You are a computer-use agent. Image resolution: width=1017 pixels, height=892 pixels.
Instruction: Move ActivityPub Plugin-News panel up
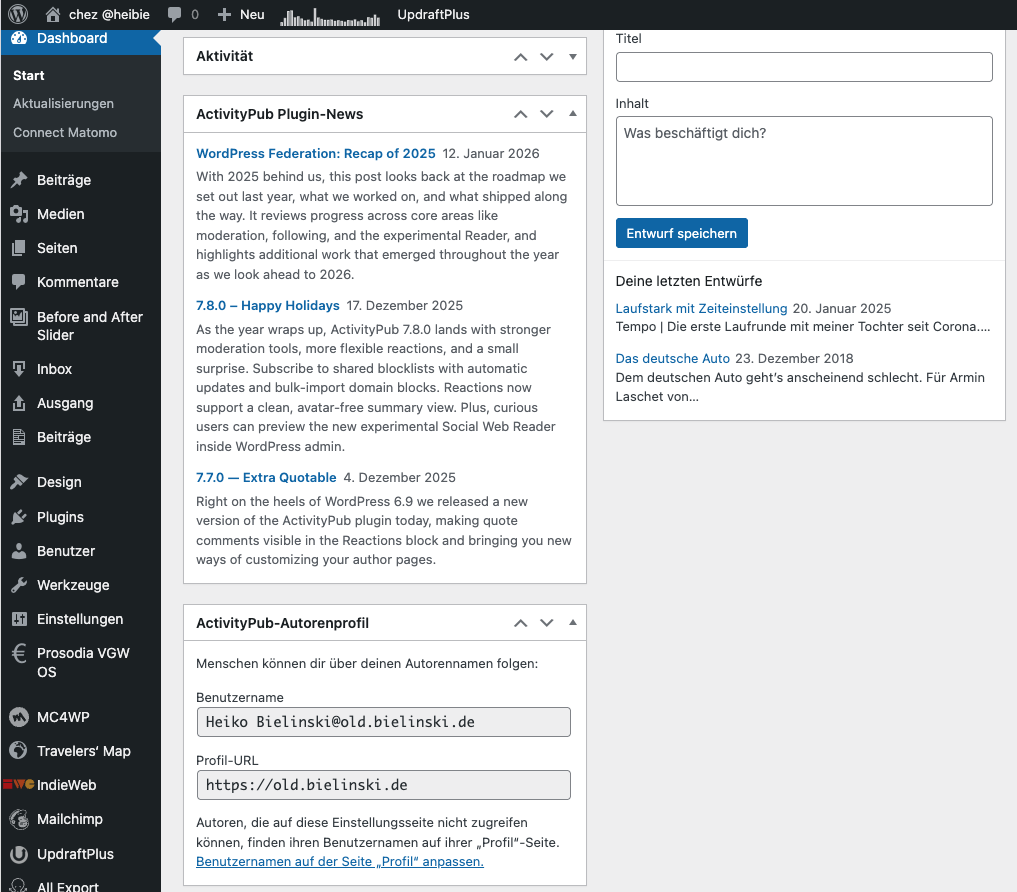(520, 114)
